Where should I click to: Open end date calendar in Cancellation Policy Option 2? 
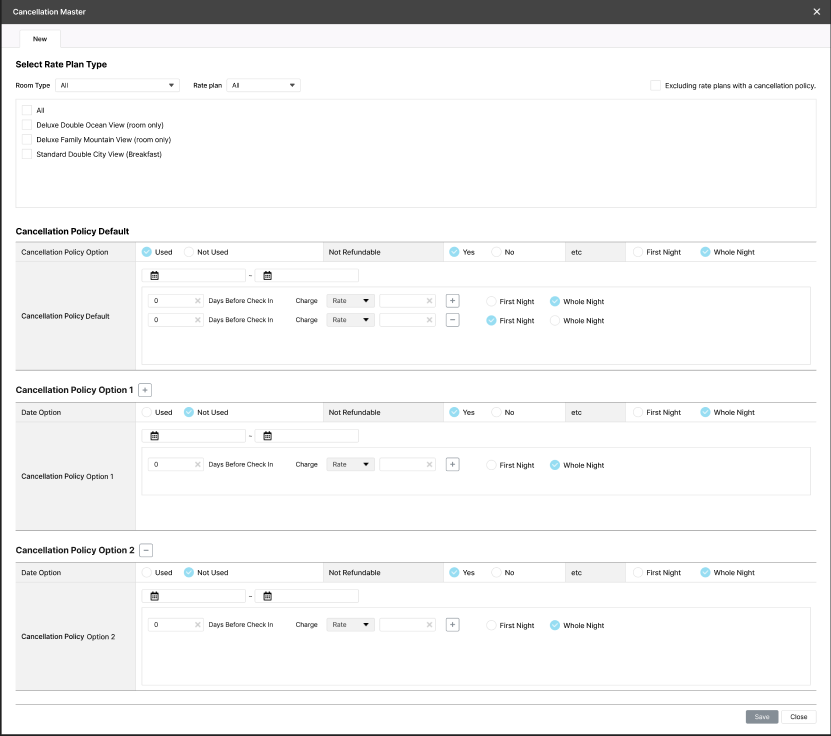[x=267, y=596]
